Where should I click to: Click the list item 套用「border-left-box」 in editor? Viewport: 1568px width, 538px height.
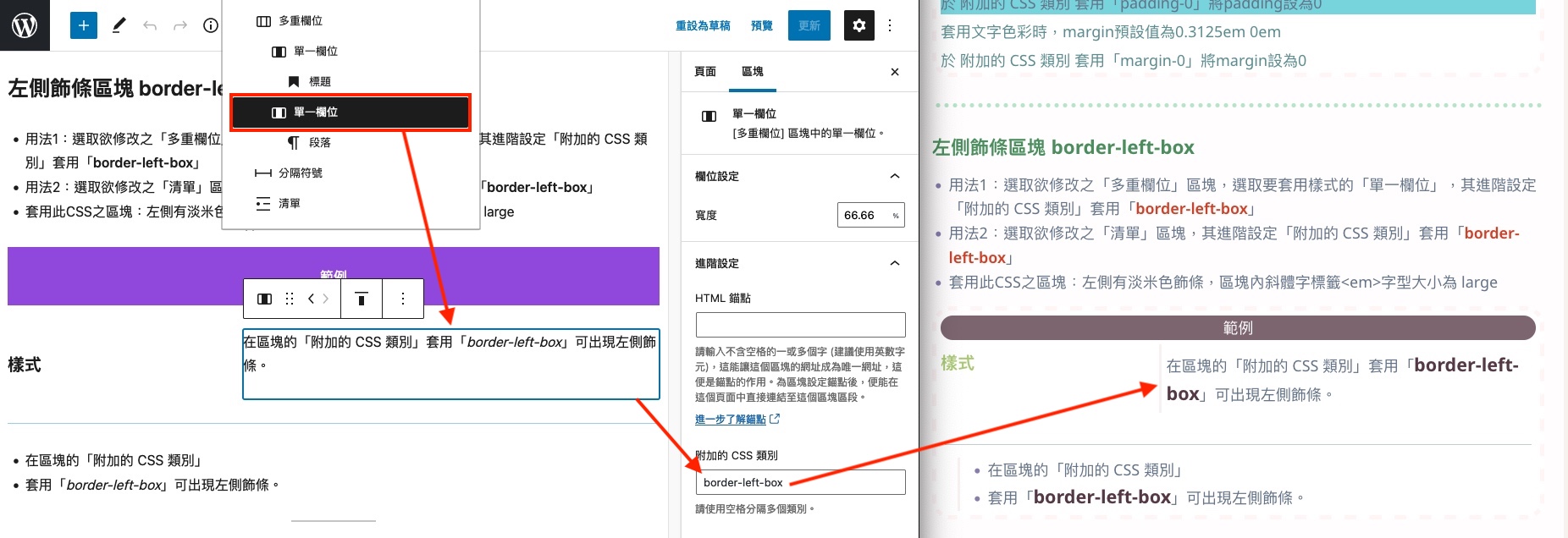(x=152, y=485)
